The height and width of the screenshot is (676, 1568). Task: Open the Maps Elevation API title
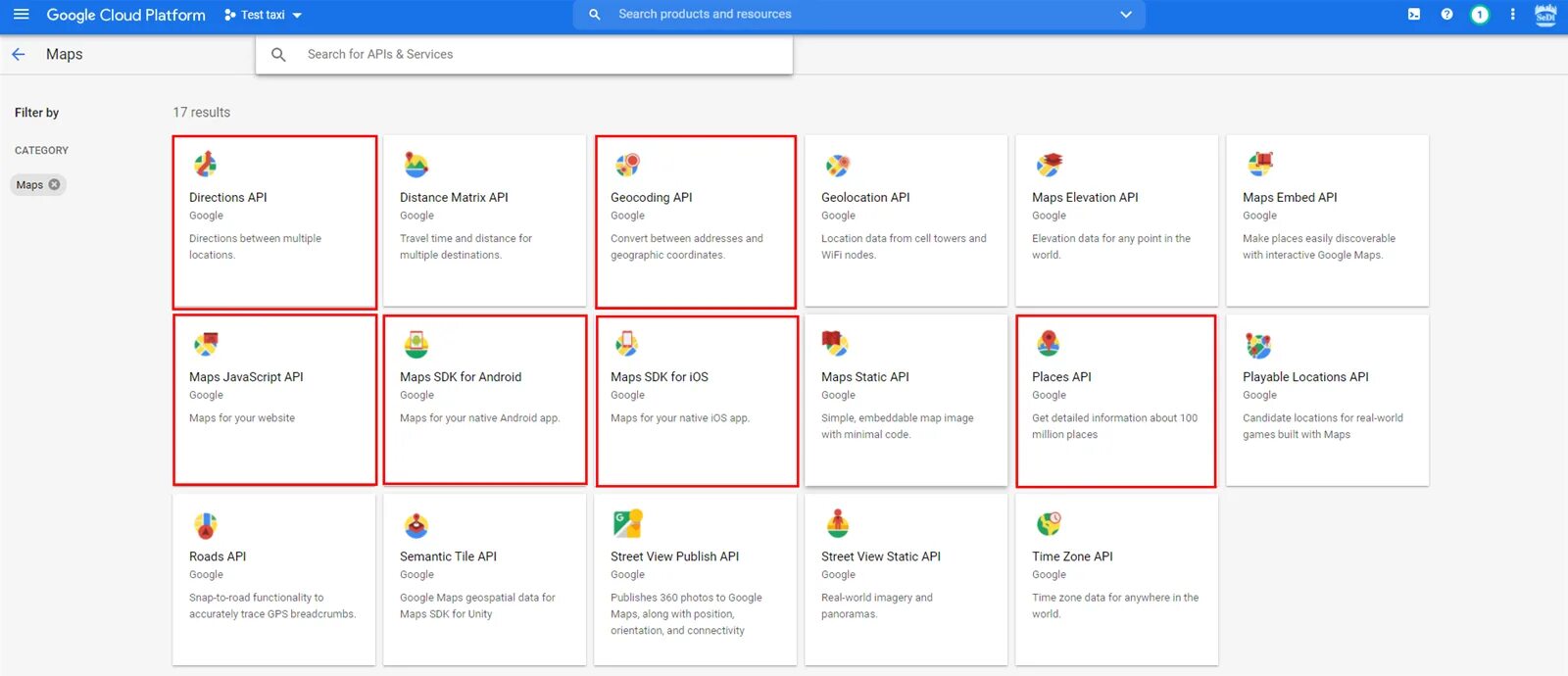pos(1085,197)
